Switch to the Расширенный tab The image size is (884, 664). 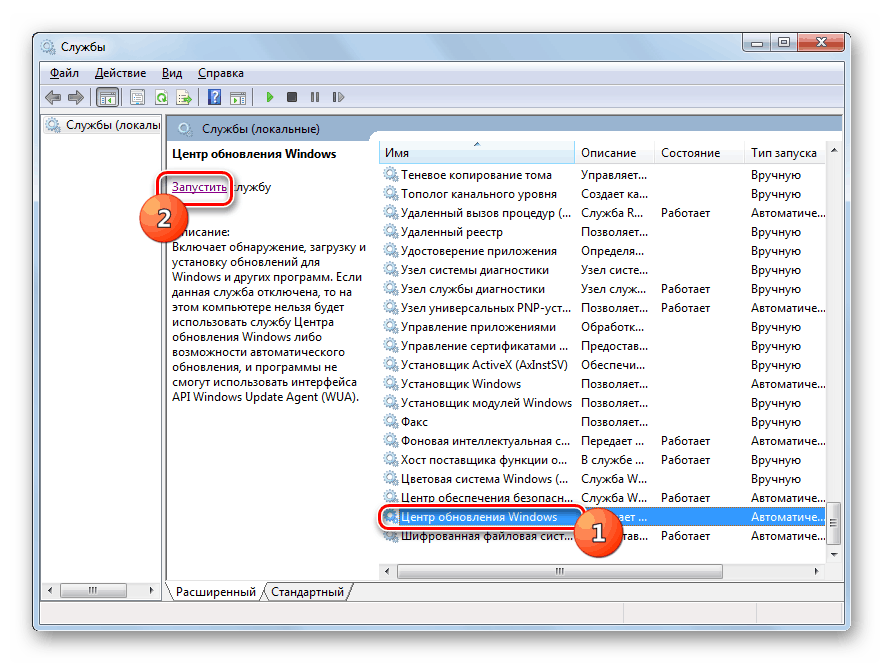(x=215, y=592)
